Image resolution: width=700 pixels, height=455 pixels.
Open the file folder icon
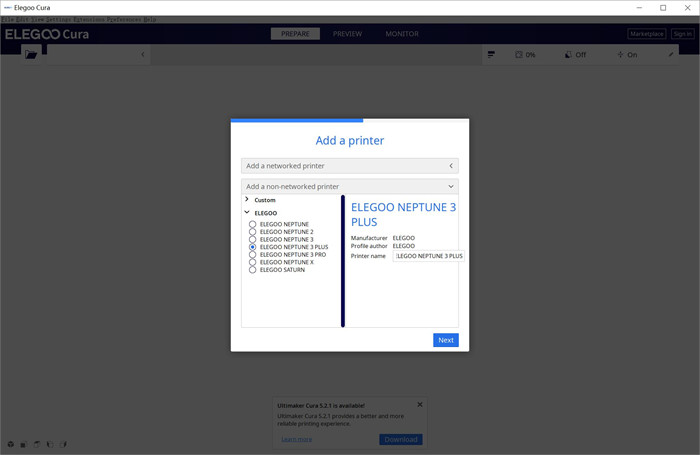click(31, 54)
